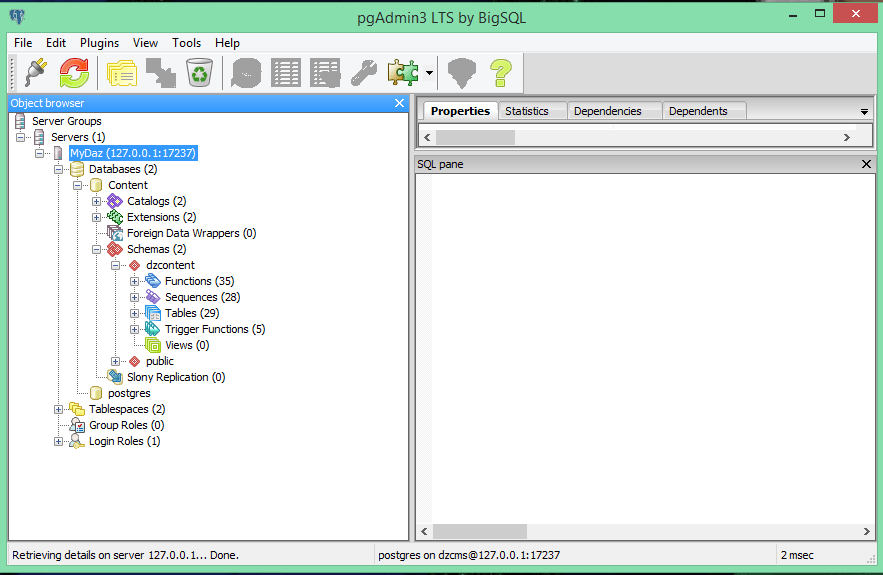Open the File menu
Screen dimensions: 883x575
23,43
